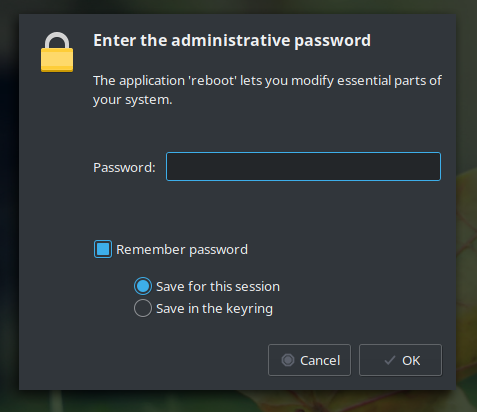This screenshot has width=477, height=412.
Task: Click the checkmark icon on OK button
Action: point(390,360)
